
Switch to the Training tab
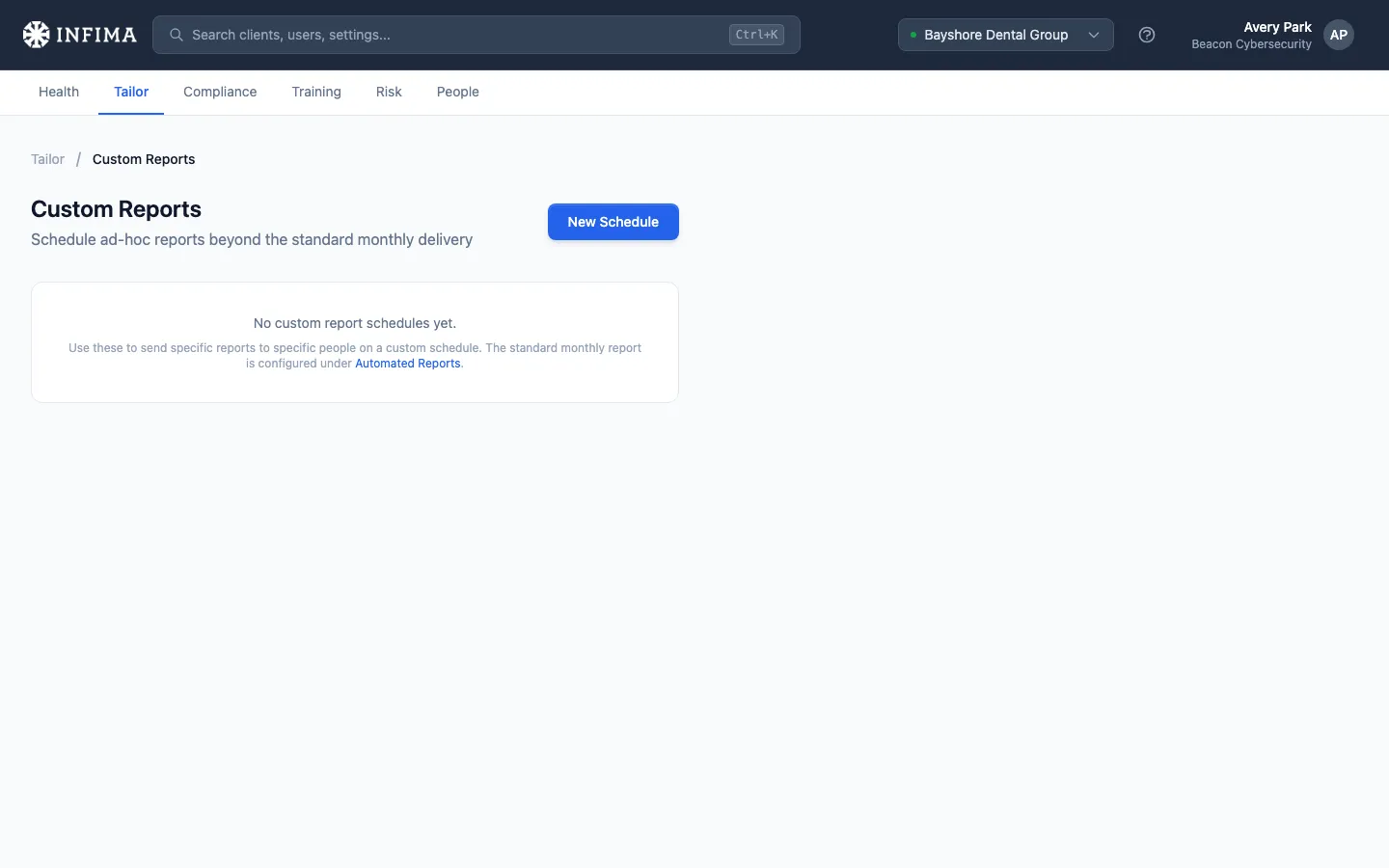(x=316, y=92)
